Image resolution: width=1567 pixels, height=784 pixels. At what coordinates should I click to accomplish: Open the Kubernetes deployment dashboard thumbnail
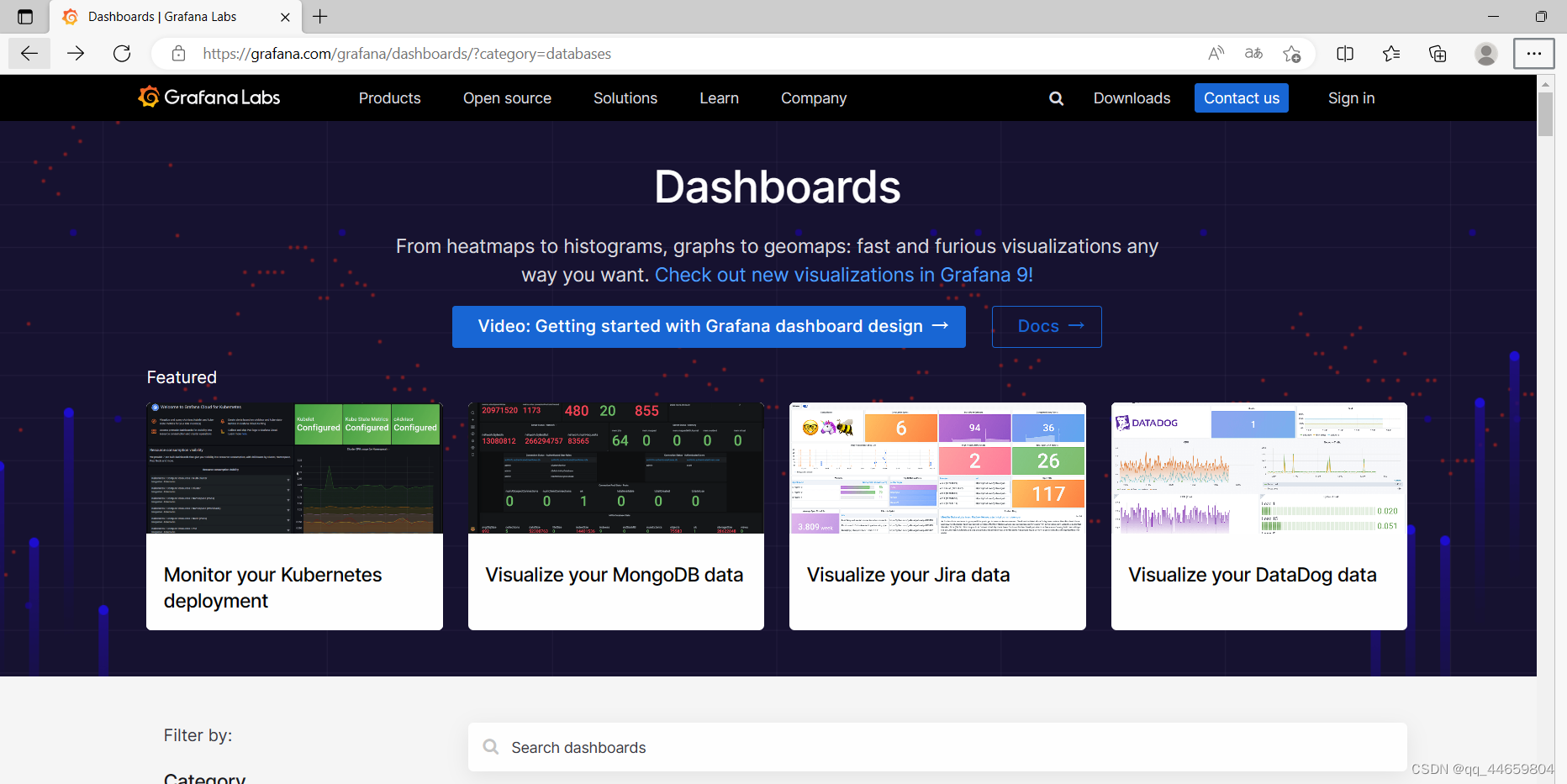tap(294, 468)
